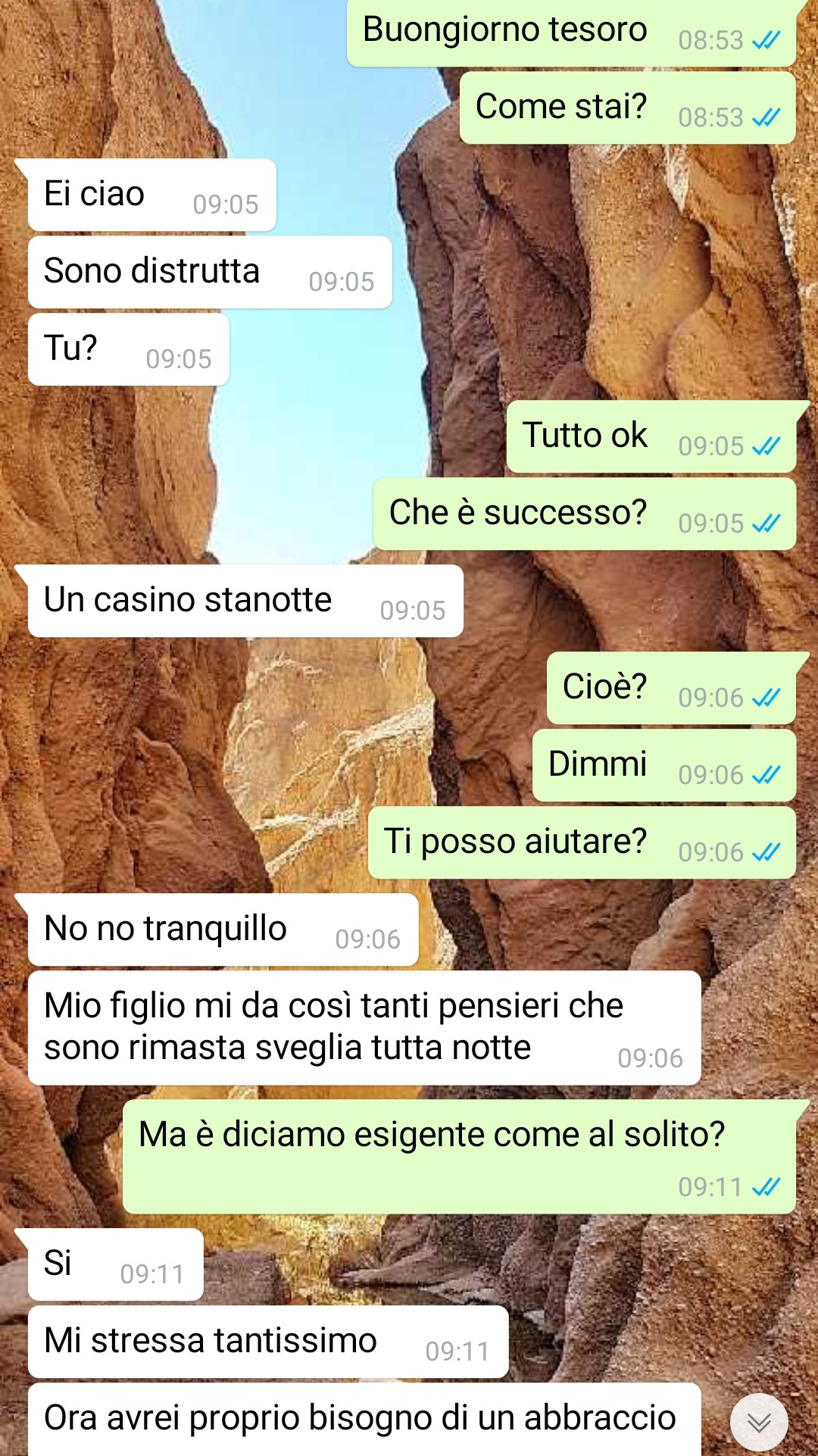Tap the scroll-to-bottom double chevron button
The image size is (818, 1456).
pos(759,1423)
